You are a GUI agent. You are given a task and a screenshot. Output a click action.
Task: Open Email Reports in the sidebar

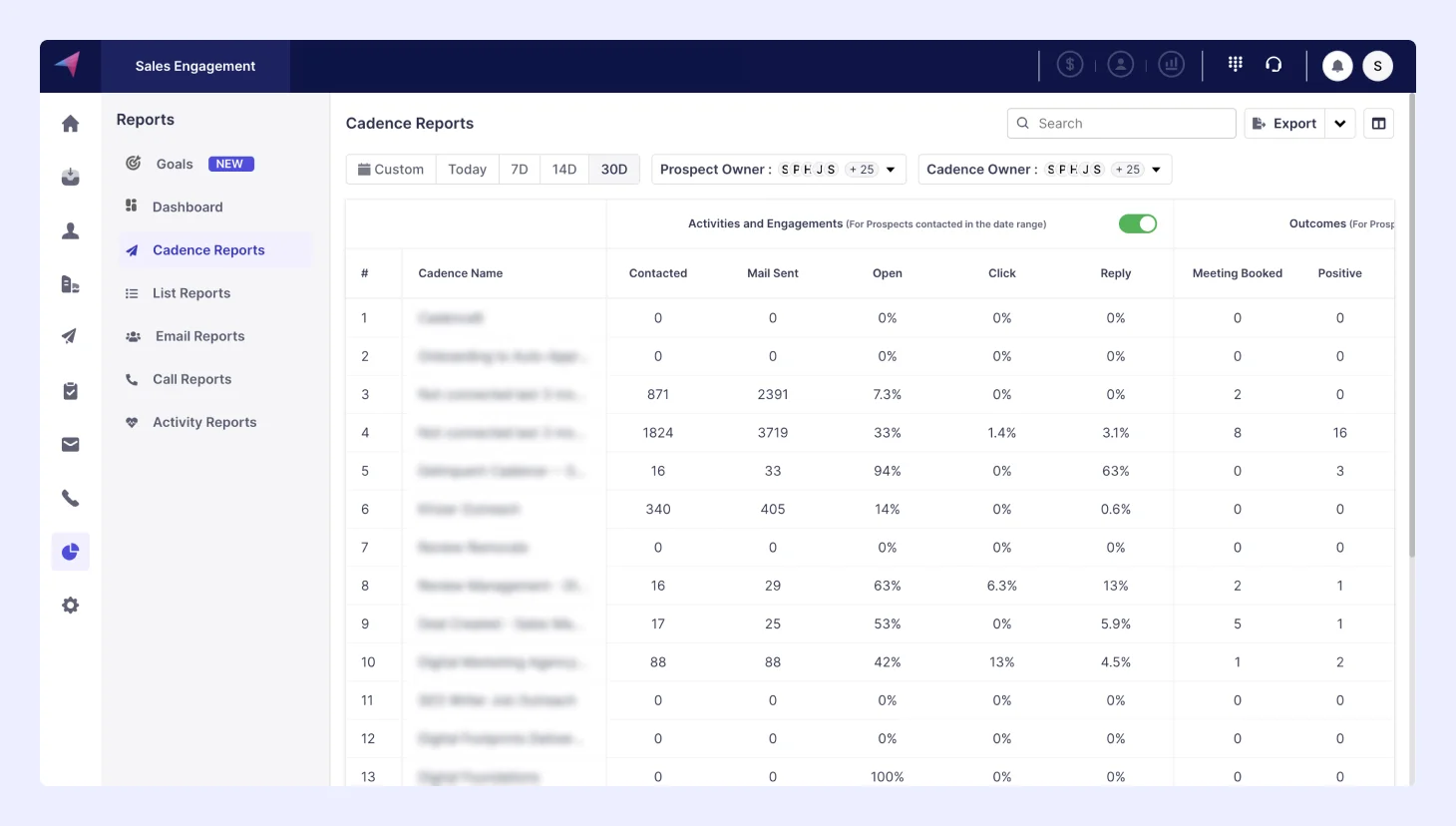199,336
